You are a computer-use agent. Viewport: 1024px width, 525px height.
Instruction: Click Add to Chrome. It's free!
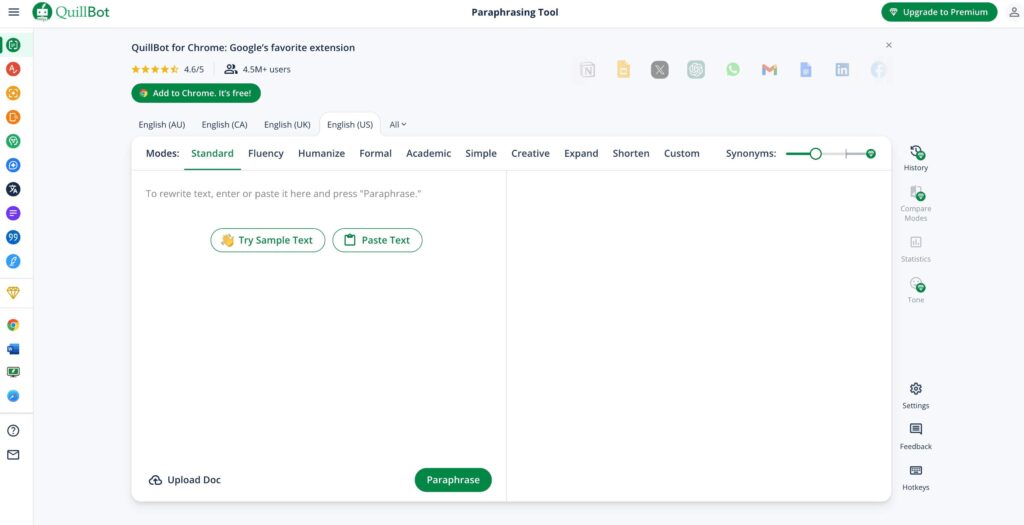pos(196,93)
